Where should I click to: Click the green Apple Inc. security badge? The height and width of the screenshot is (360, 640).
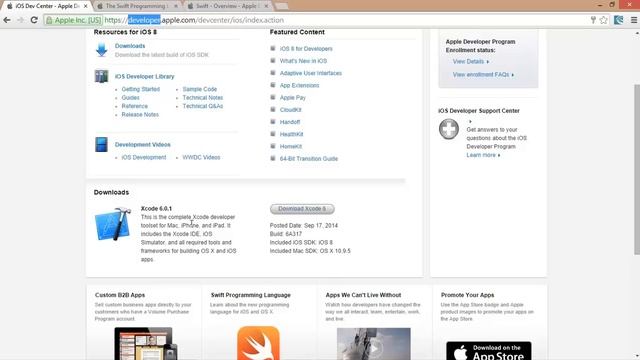pos(73,20)
